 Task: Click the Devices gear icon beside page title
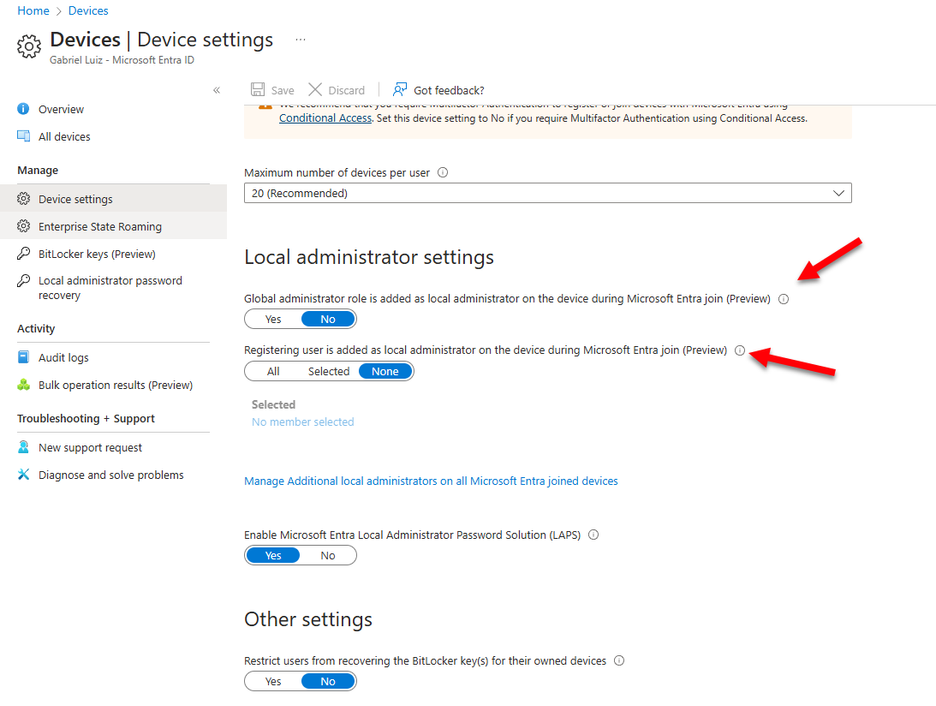click(x=29, y=46)
